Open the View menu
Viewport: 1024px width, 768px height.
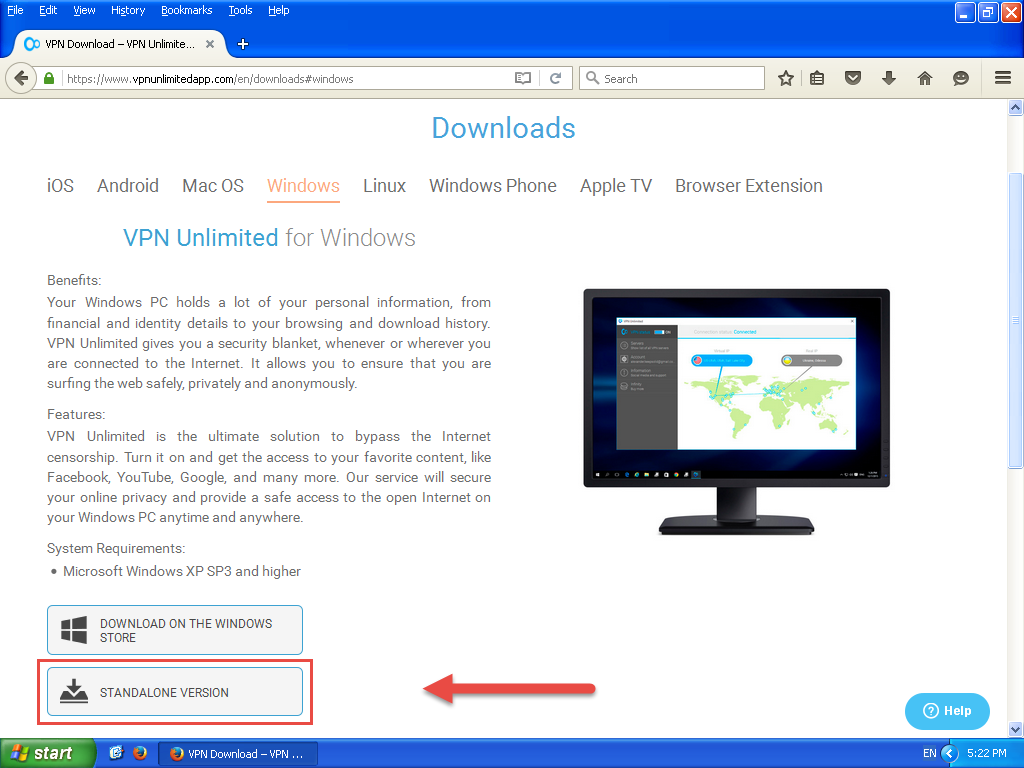tap(84, 10)
